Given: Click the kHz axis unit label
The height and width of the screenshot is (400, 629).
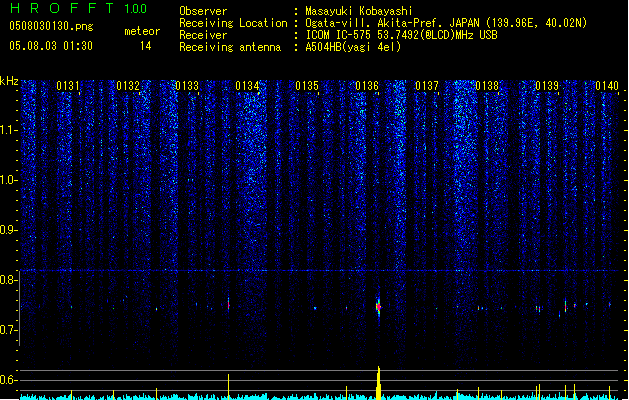Looking at the screenshot, I should (9, 81).
